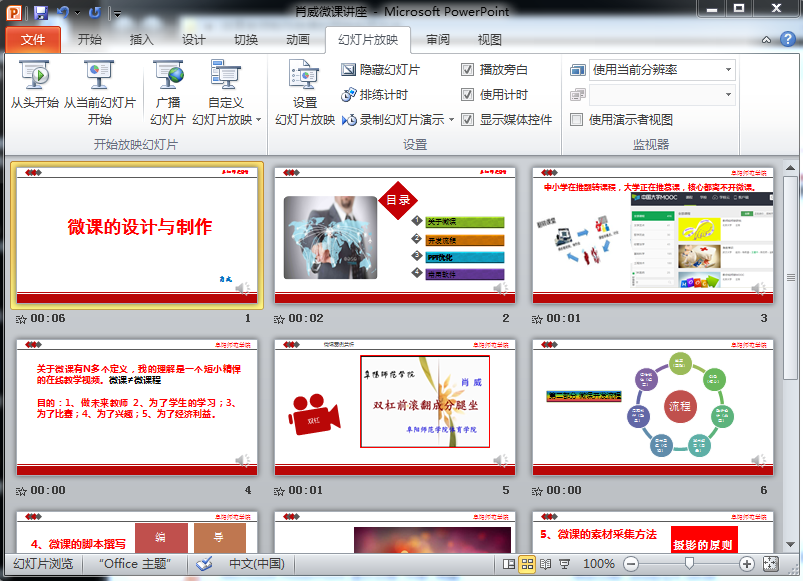
Task: Toggle Show Media Controls (显示媒体控件) checkbox
Action: tap(468, 120)
